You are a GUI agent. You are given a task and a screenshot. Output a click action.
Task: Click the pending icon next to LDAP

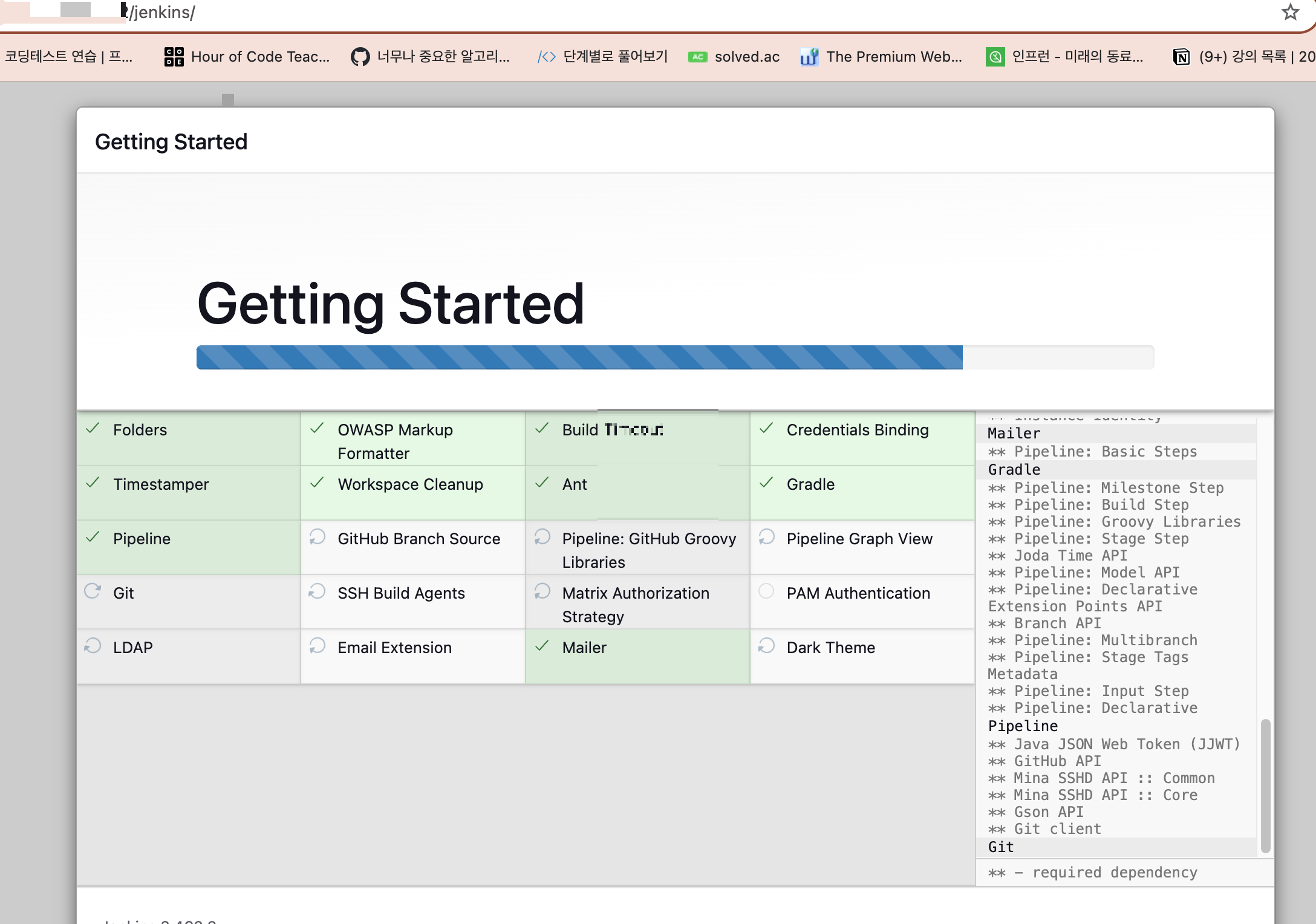(x=93, y=645)
